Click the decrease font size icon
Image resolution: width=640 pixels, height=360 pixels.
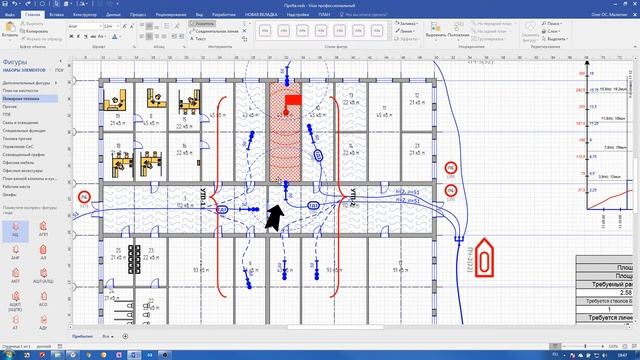131,26
